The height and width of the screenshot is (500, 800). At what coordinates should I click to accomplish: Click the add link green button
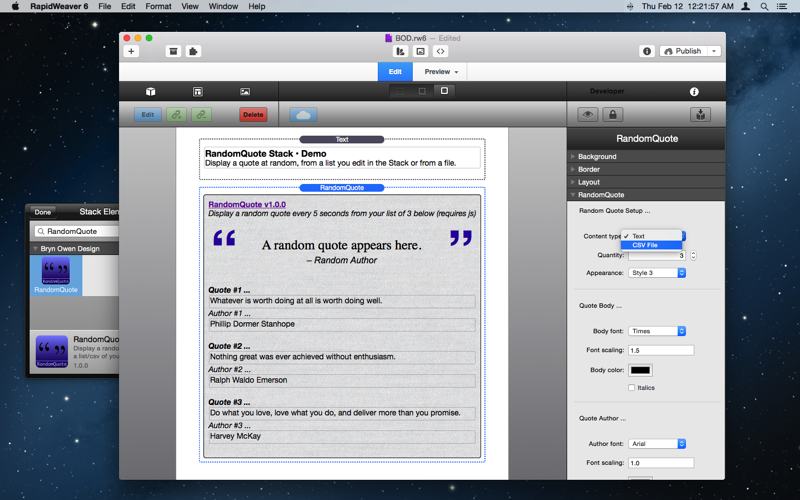coord(177,115)
